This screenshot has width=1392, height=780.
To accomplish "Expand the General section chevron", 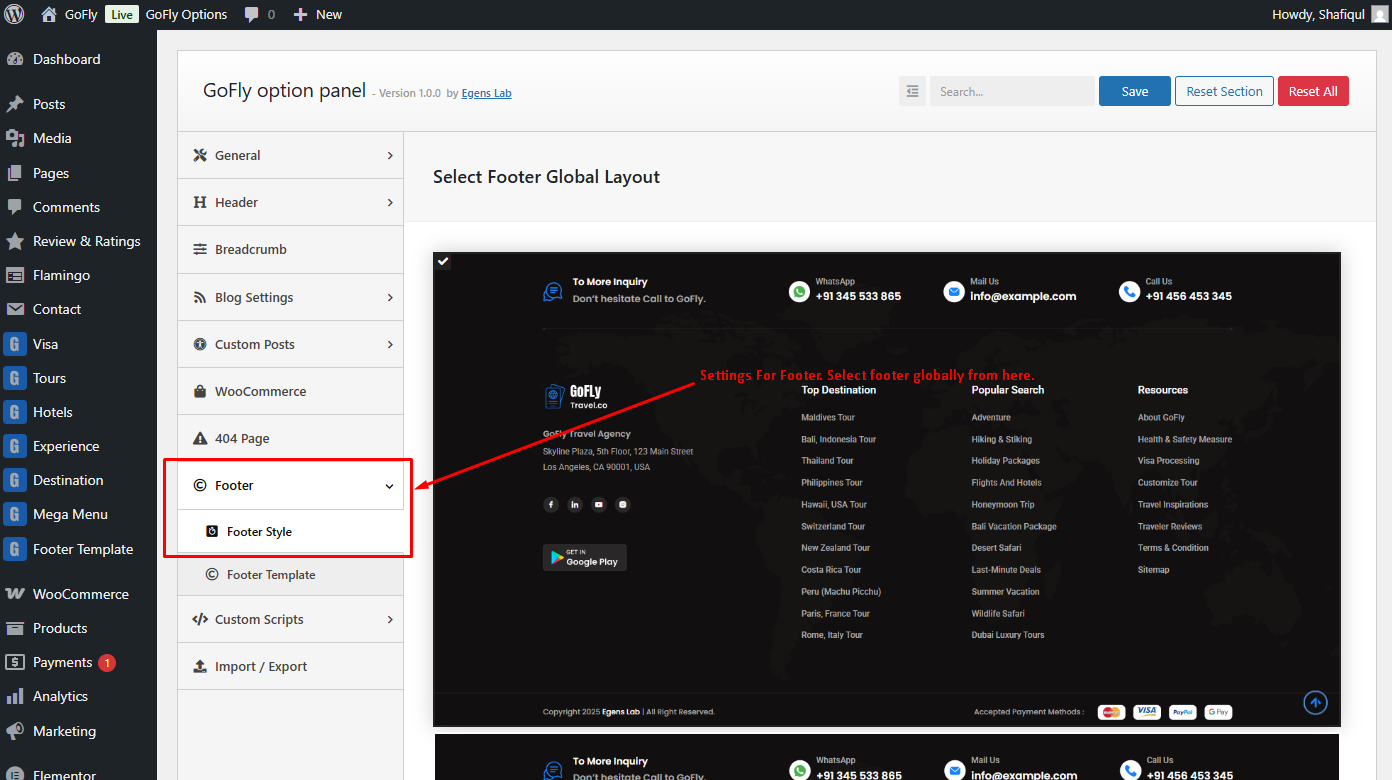I will tap(390, 155).
